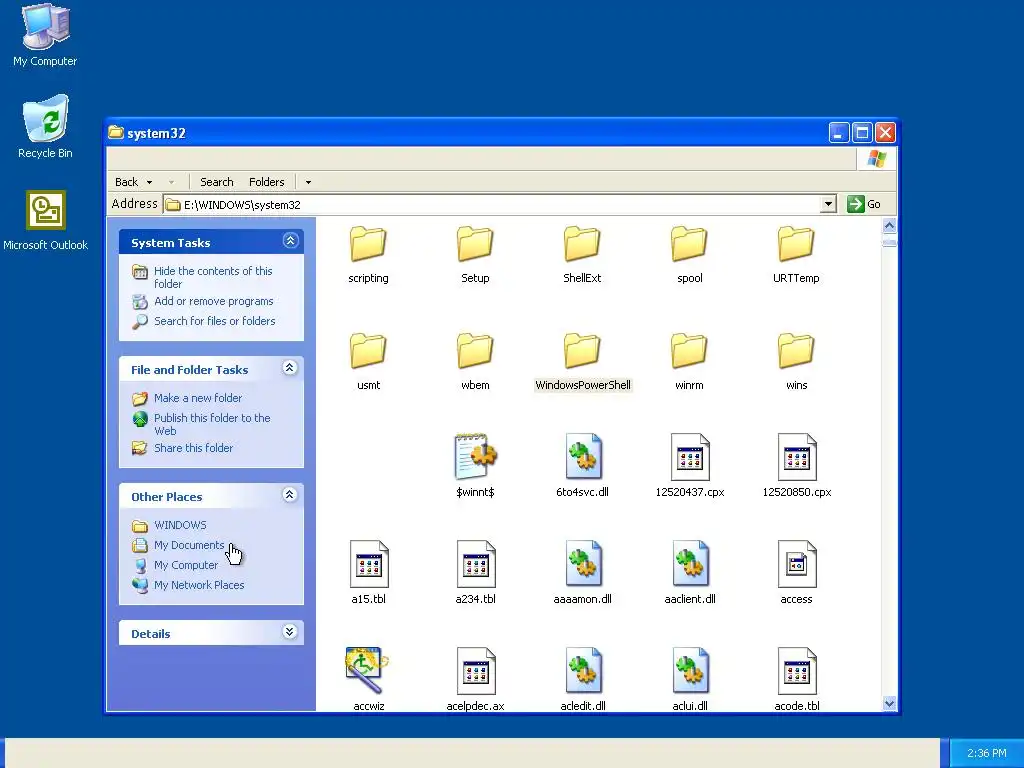
Task: Click Hide the contents of this folder
Action: pos(213,277)
